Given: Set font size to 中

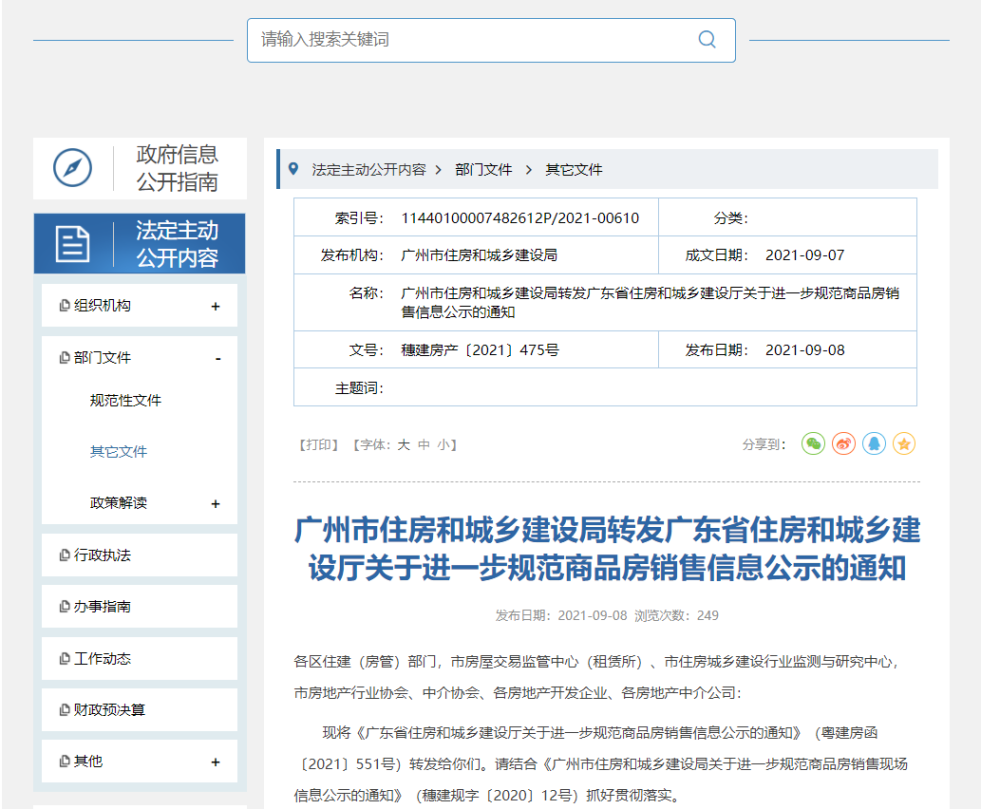Looking at the screenshot, I should pyautogui.click(x=424, y=445).
